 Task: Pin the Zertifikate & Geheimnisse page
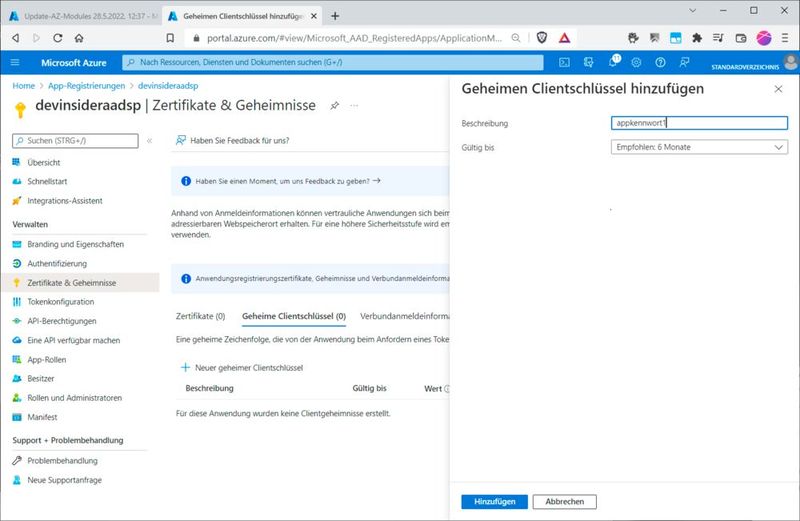[334, 106]
